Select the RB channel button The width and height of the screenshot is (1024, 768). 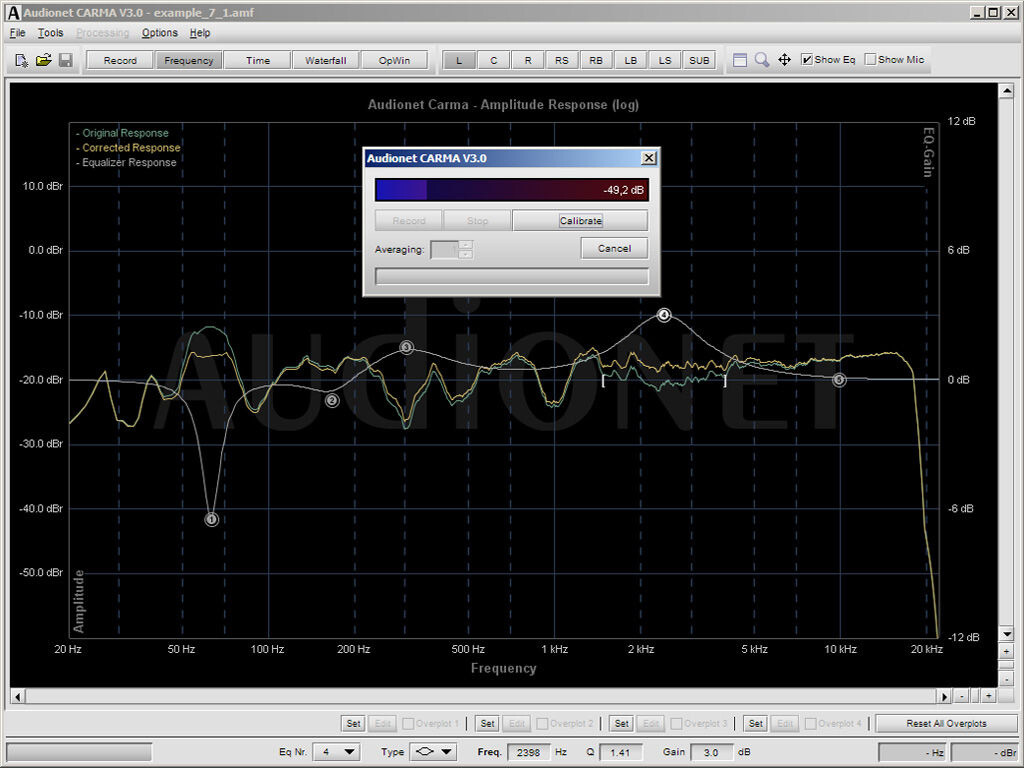(596, 60)
